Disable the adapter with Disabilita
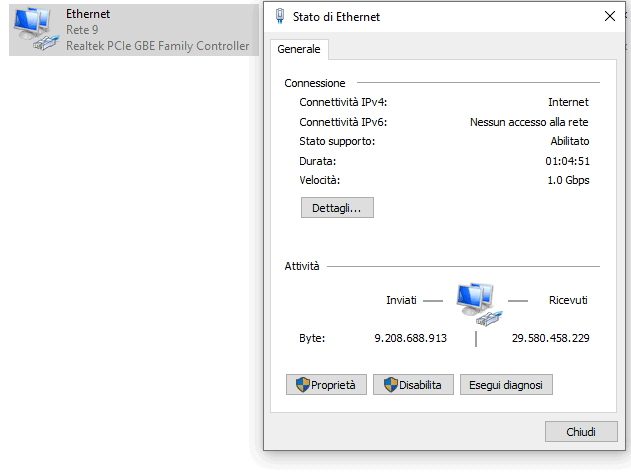 click(413, 385)
